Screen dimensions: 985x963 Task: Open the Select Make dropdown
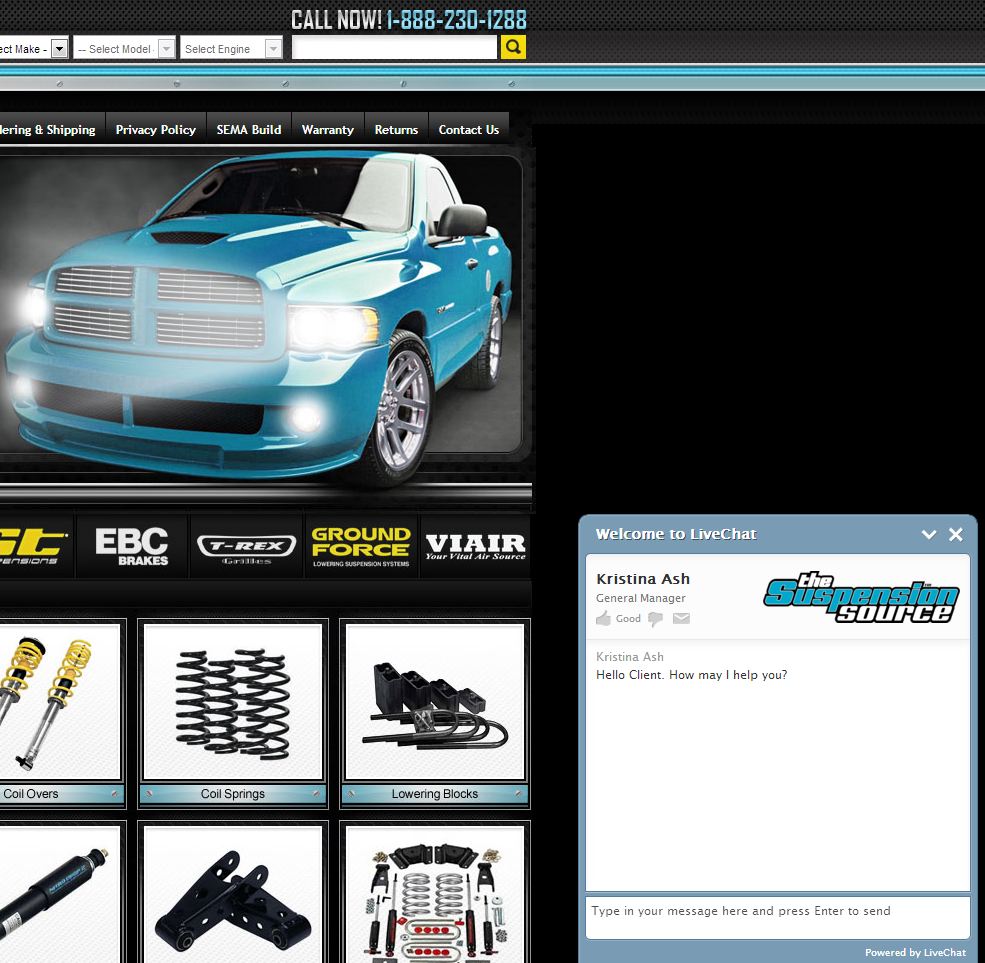(33, 48)
